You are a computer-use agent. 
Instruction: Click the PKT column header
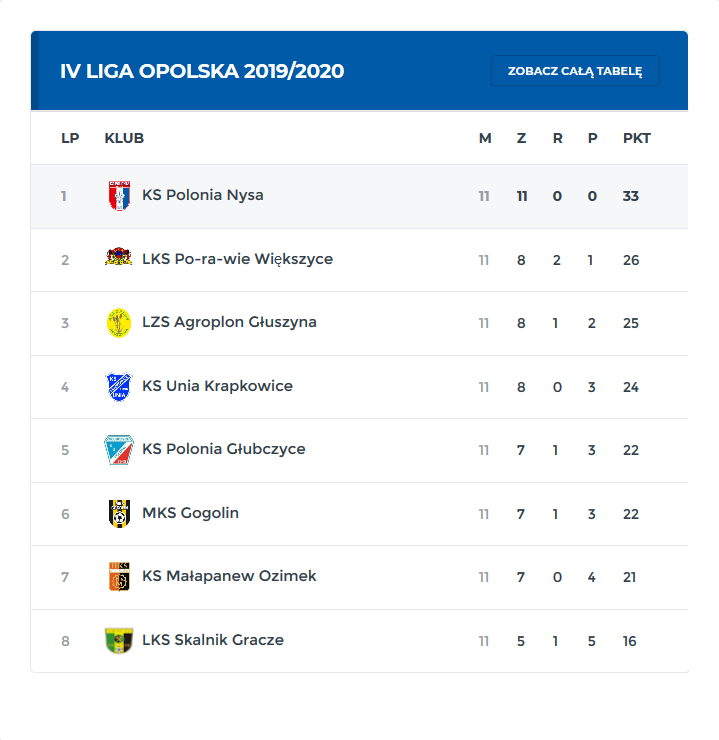pos(636,138)
